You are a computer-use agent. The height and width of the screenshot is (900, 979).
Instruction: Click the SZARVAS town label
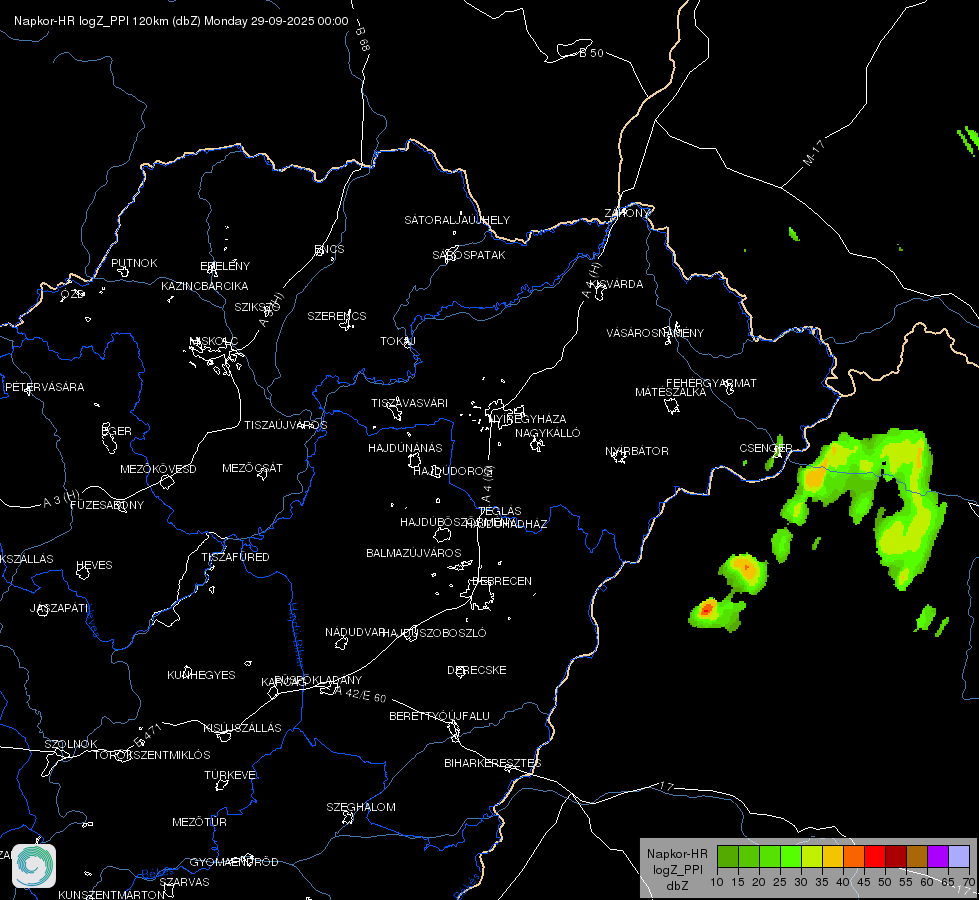pos(184,882)
